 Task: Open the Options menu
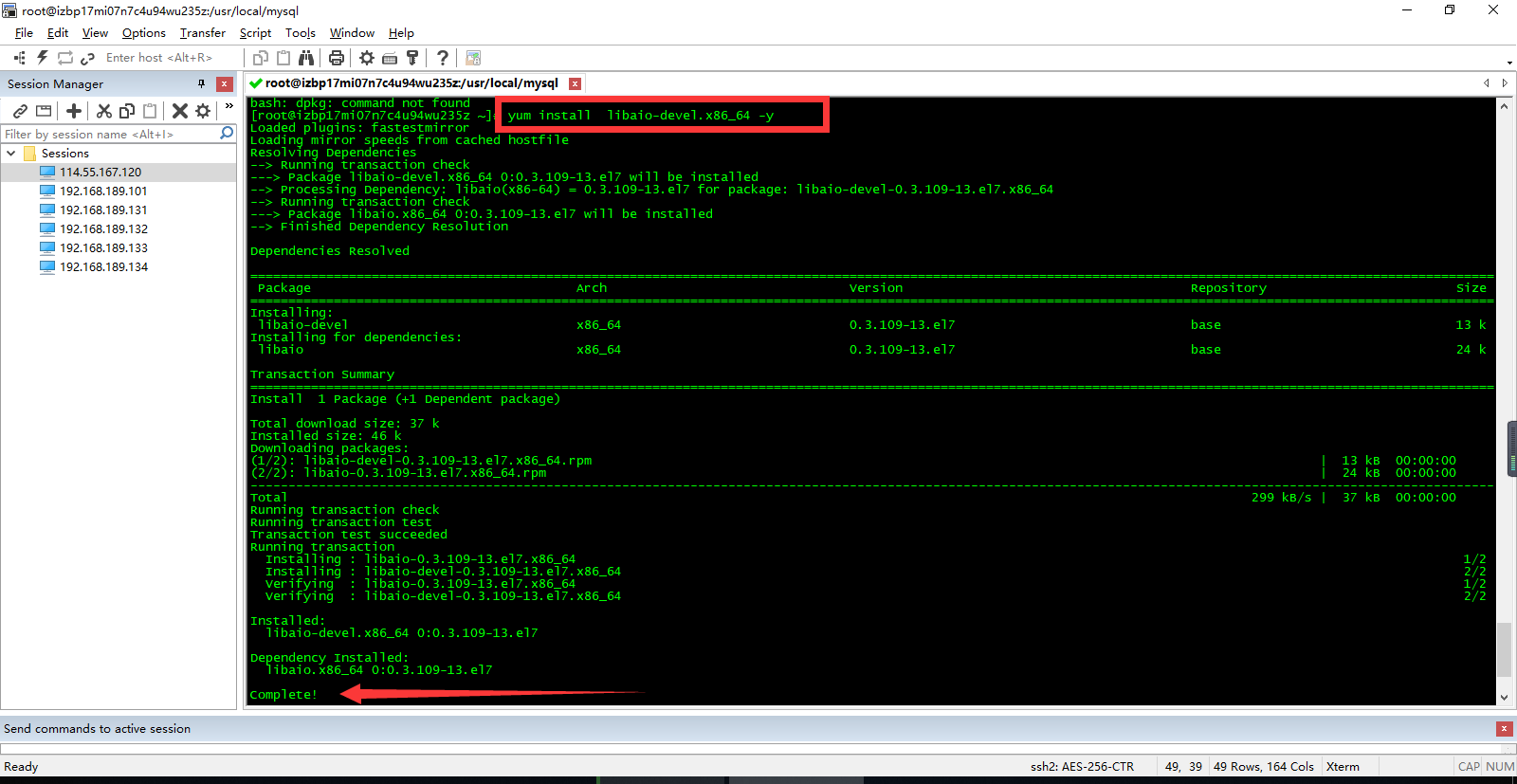[x=144, y=32]
